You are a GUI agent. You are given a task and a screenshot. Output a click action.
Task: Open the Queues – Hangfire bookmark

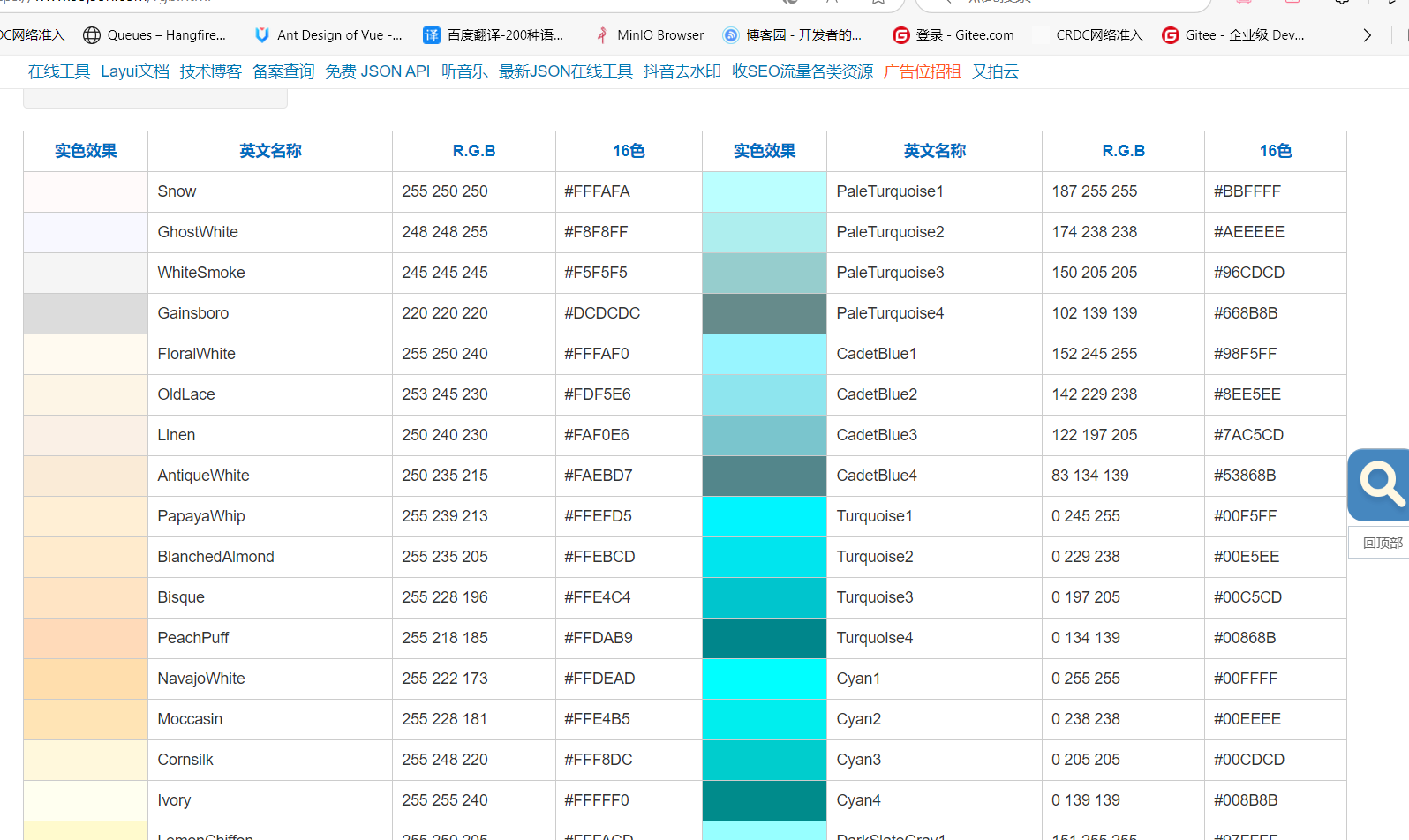pos(154,35)
